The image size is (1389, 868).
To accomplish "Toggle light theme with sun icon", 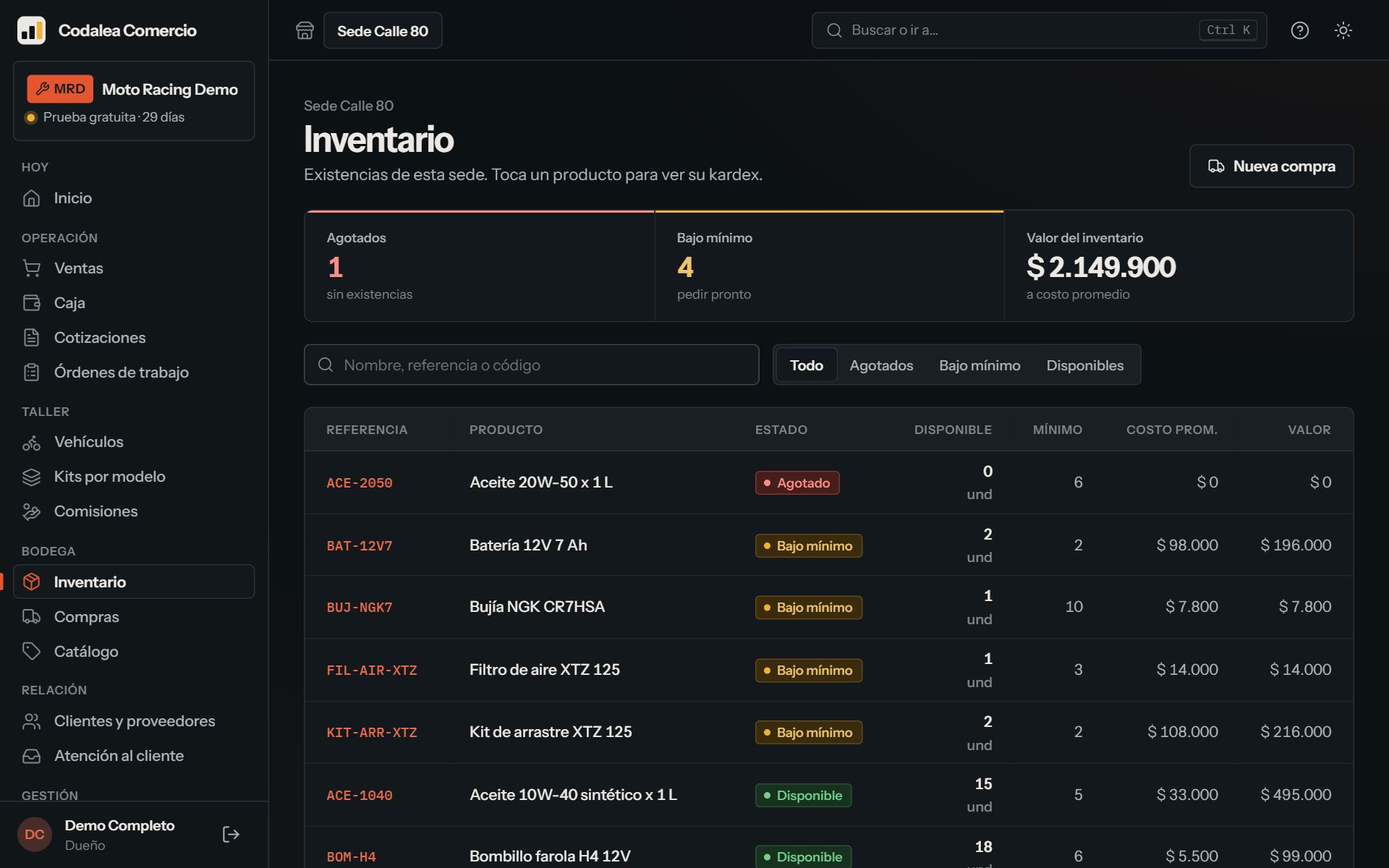I will point(1343,30).
